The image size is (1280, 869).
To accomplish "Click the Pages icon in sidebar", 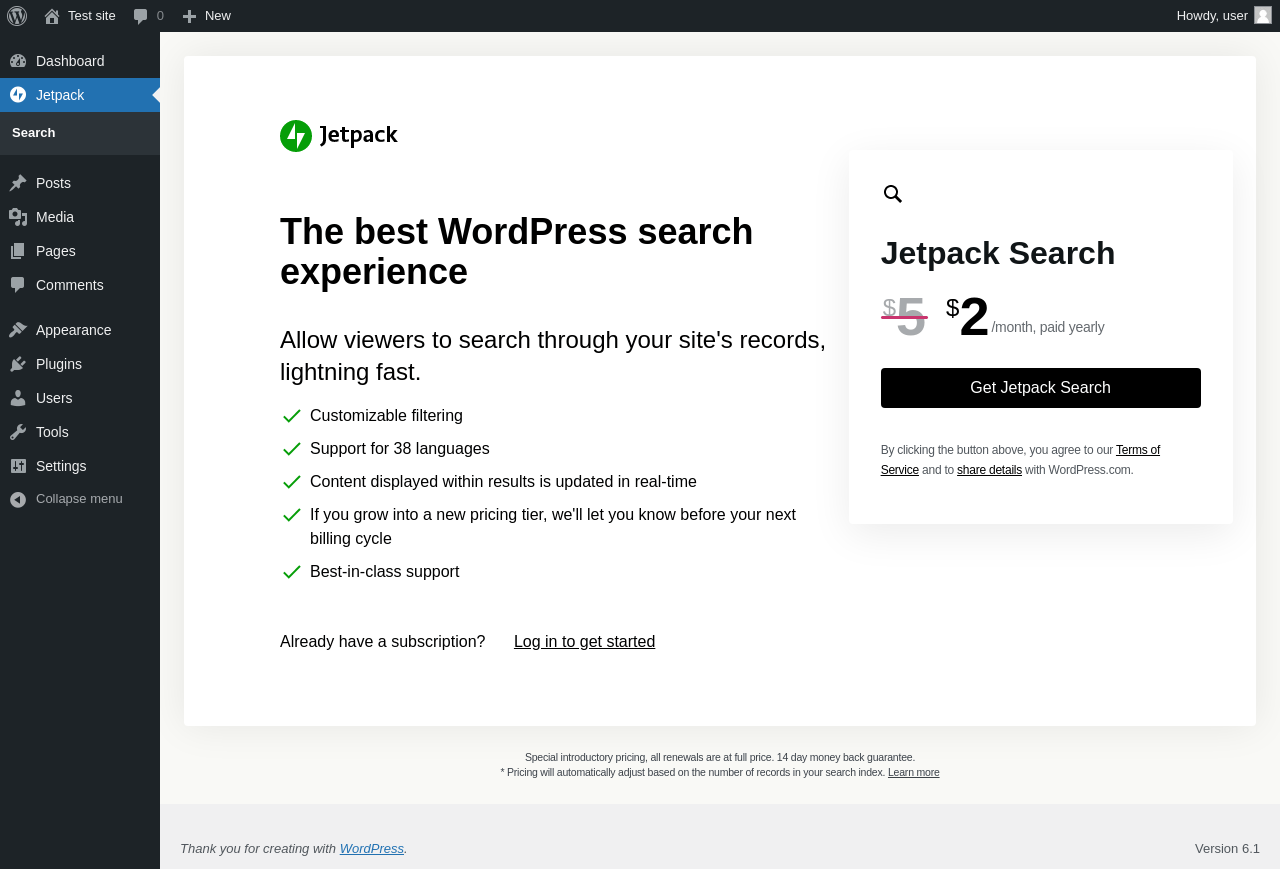I will pos(18,251).
